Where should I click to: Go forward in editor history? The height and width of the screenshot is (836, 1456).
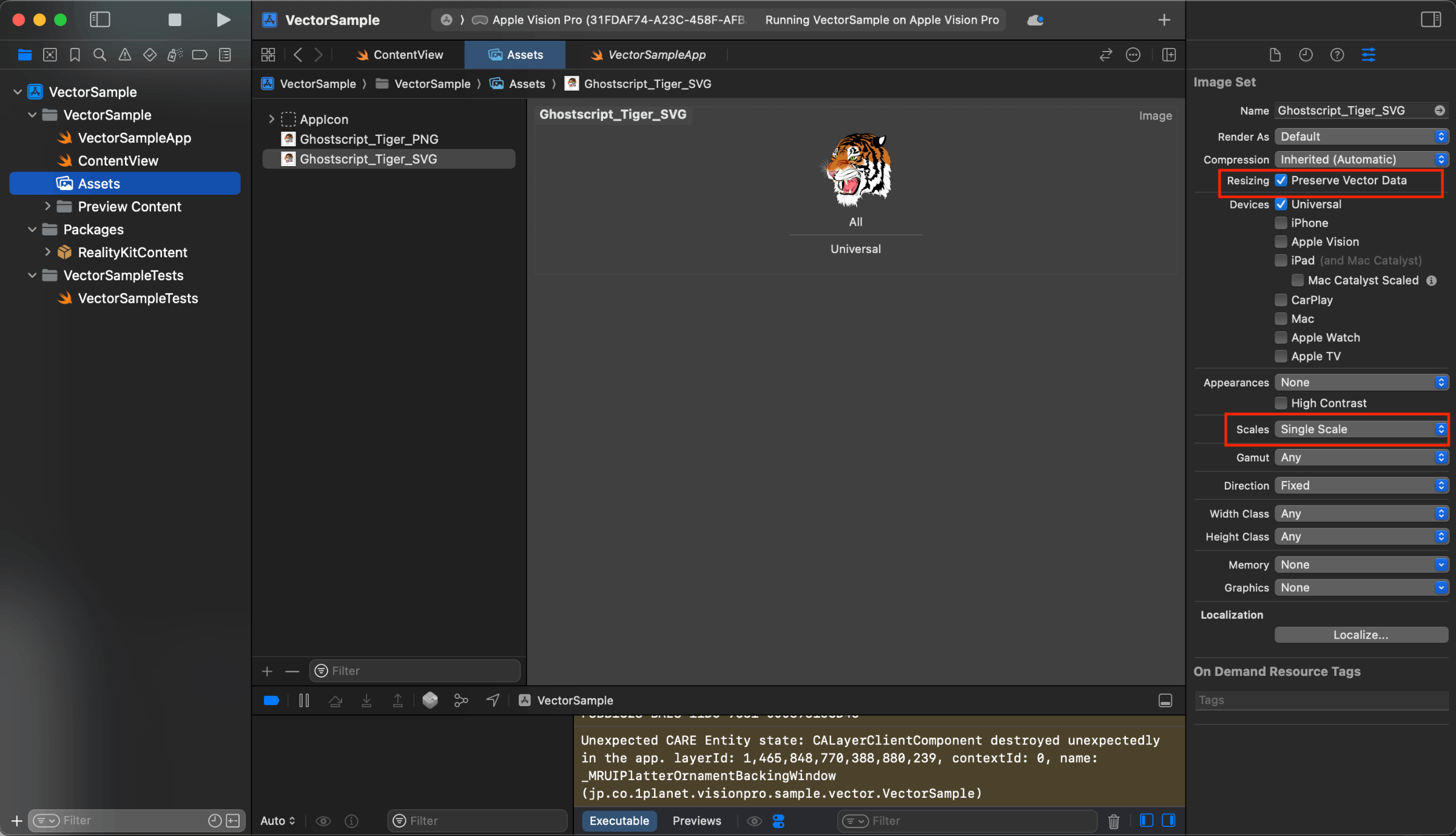point(318,55)
